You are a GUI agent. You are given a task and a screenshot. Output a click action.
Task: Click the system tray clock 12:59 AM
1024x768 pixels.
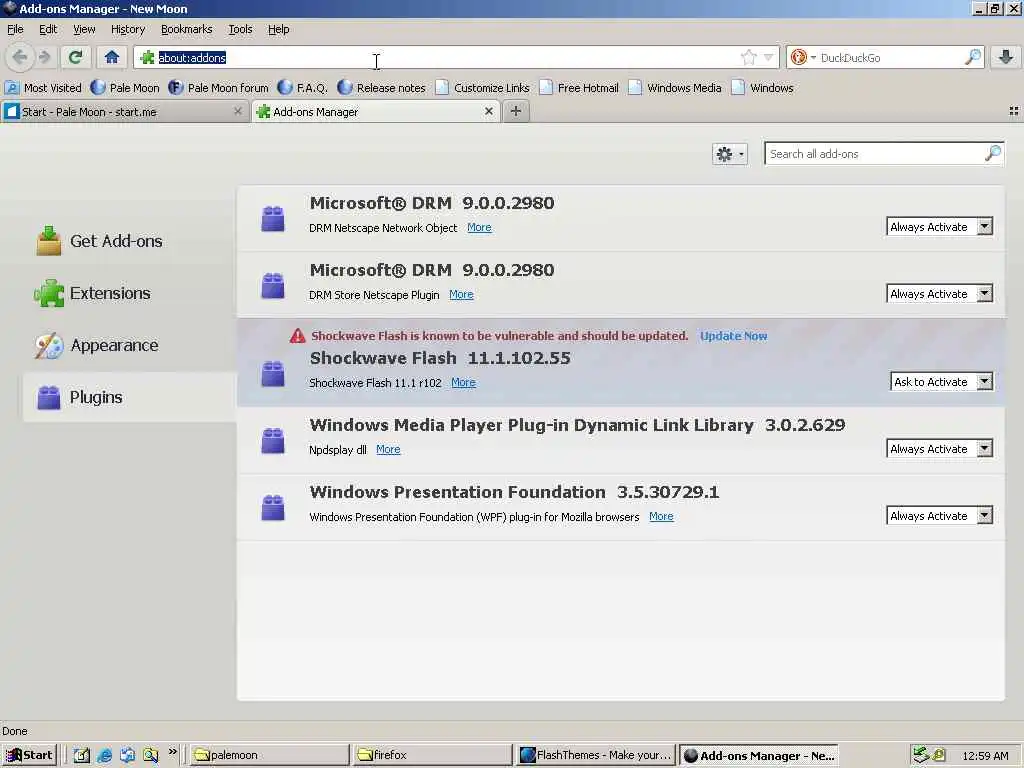point(985,756)
